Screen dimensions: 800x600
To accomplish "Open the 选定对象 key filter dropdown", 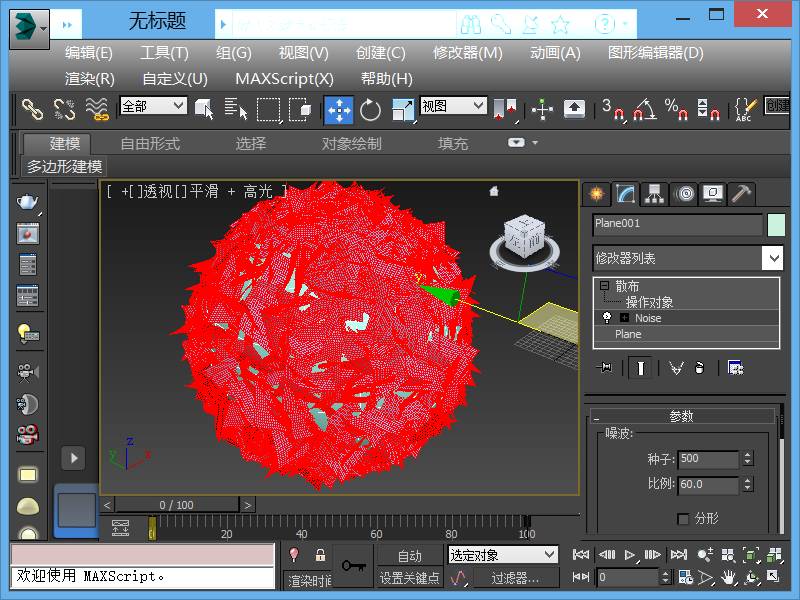I will point(503,555).
